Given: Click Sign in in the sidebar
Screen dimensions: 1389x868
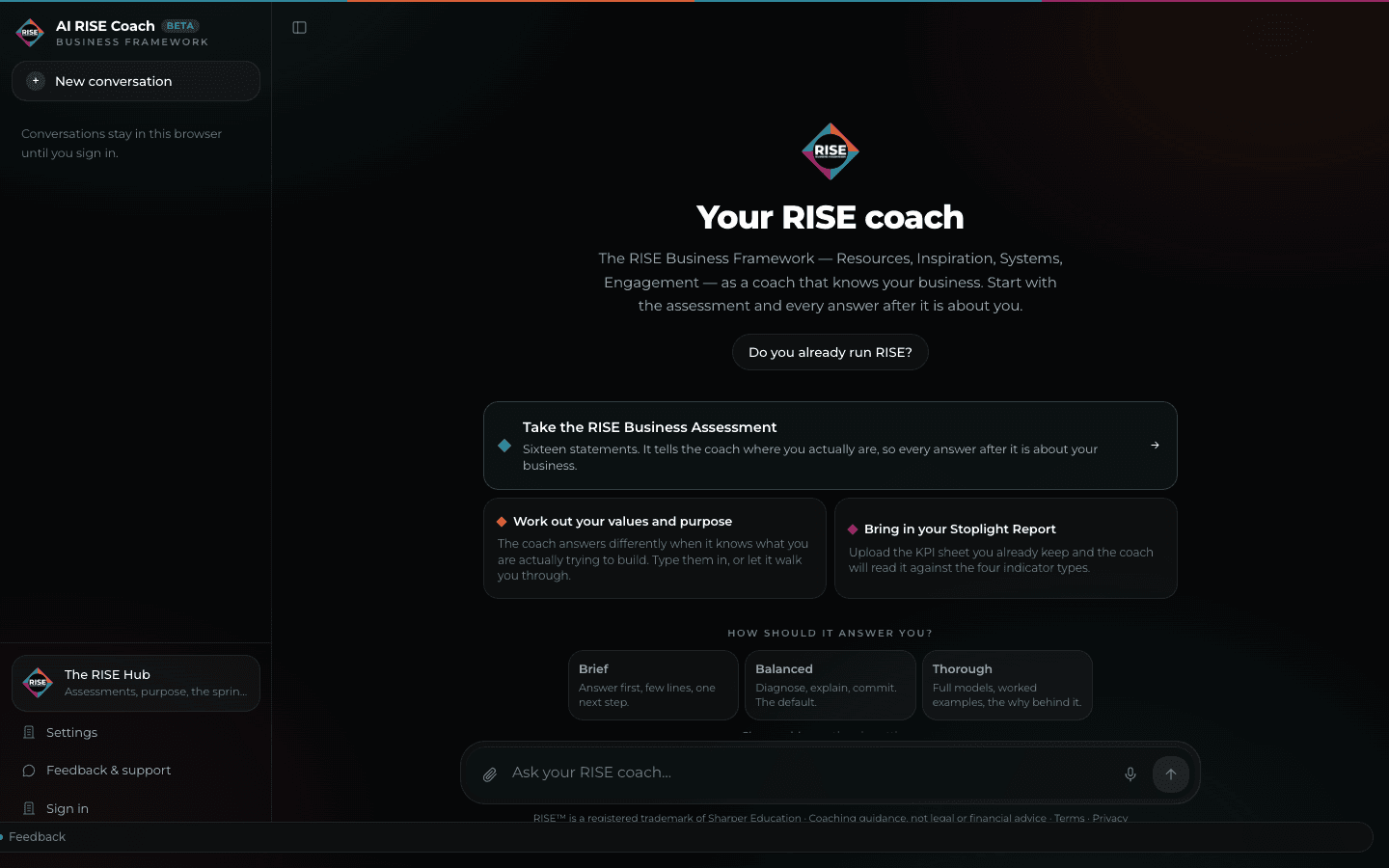Looking at the screenshot, I should 136,808.
